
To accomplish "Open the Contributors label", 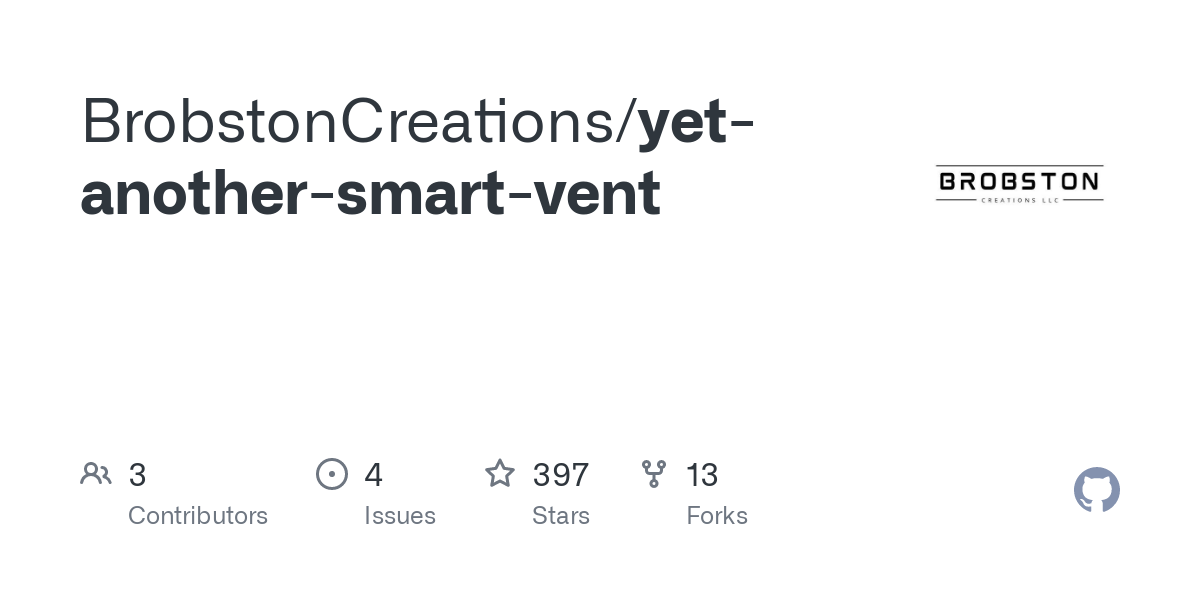I will click(198, 516).
